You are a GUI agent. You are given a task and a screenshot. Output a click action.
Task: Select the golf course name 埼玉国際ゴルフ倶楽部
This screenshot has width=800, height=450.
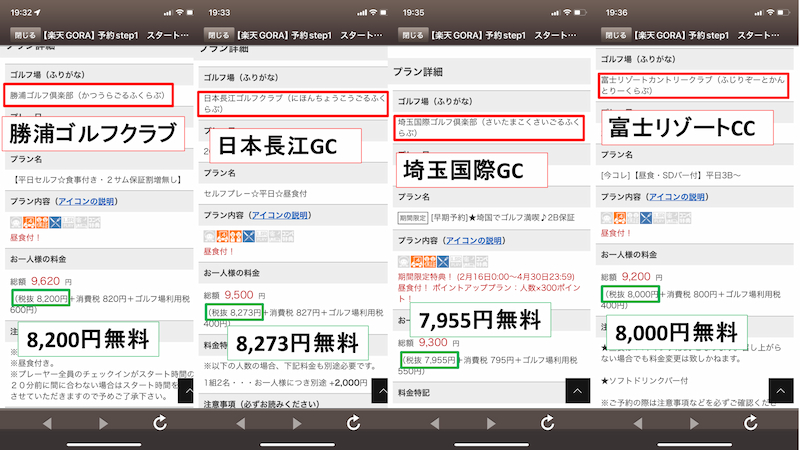[x=488, y=128]
